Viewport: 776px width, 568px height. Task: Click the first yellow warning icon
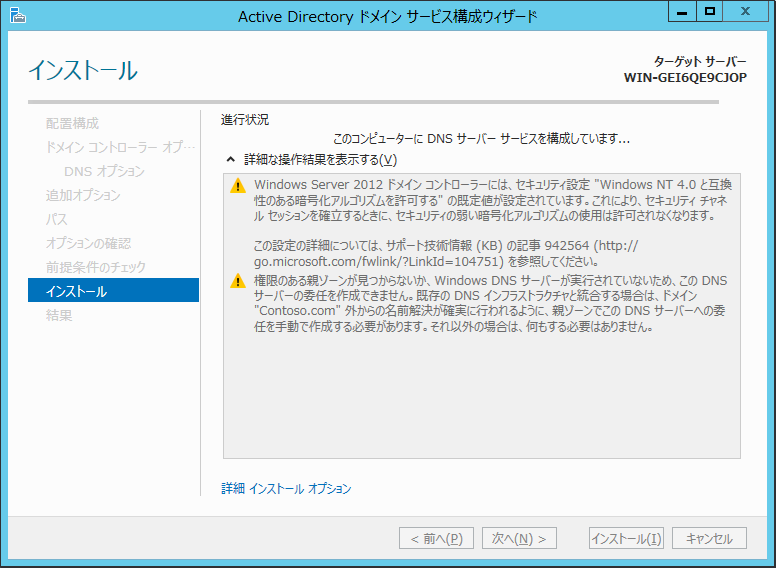[x=237, y=185]
